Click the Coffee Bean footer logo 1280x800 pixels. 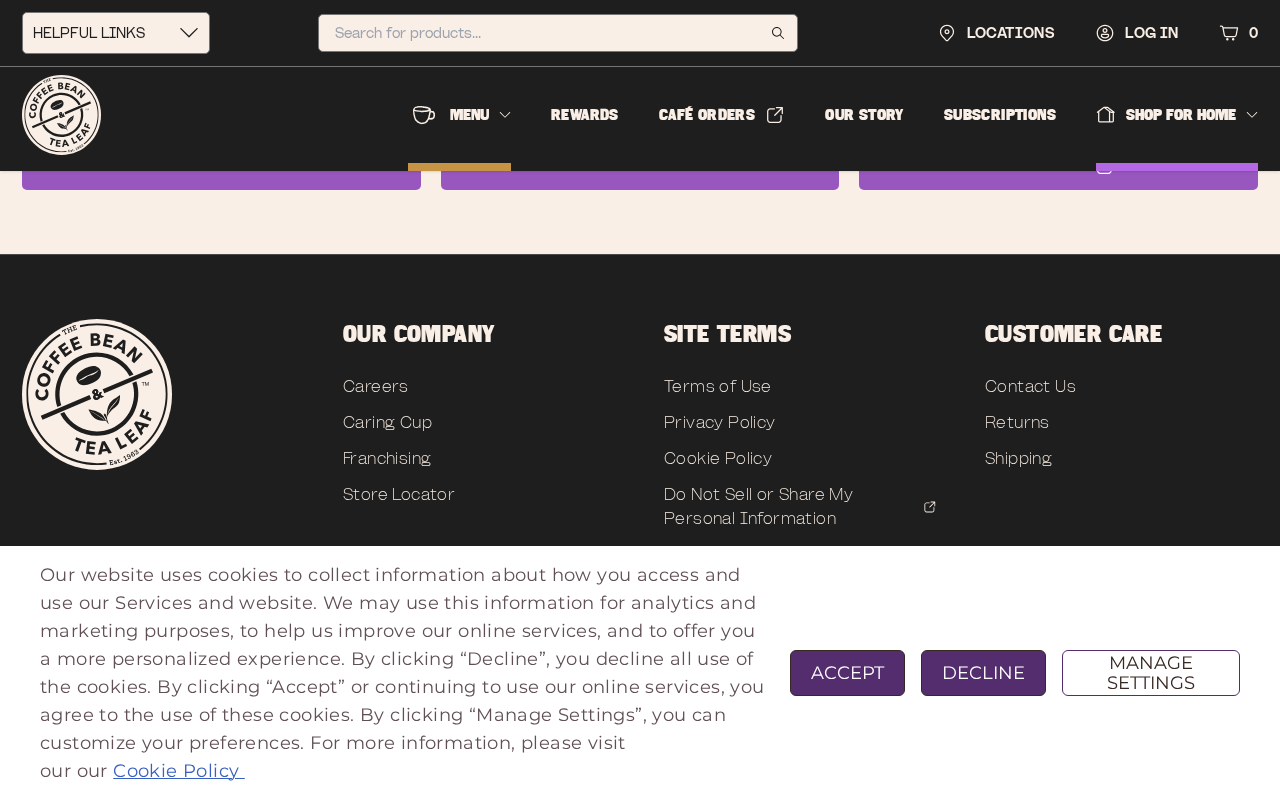(x=97, y=394)
